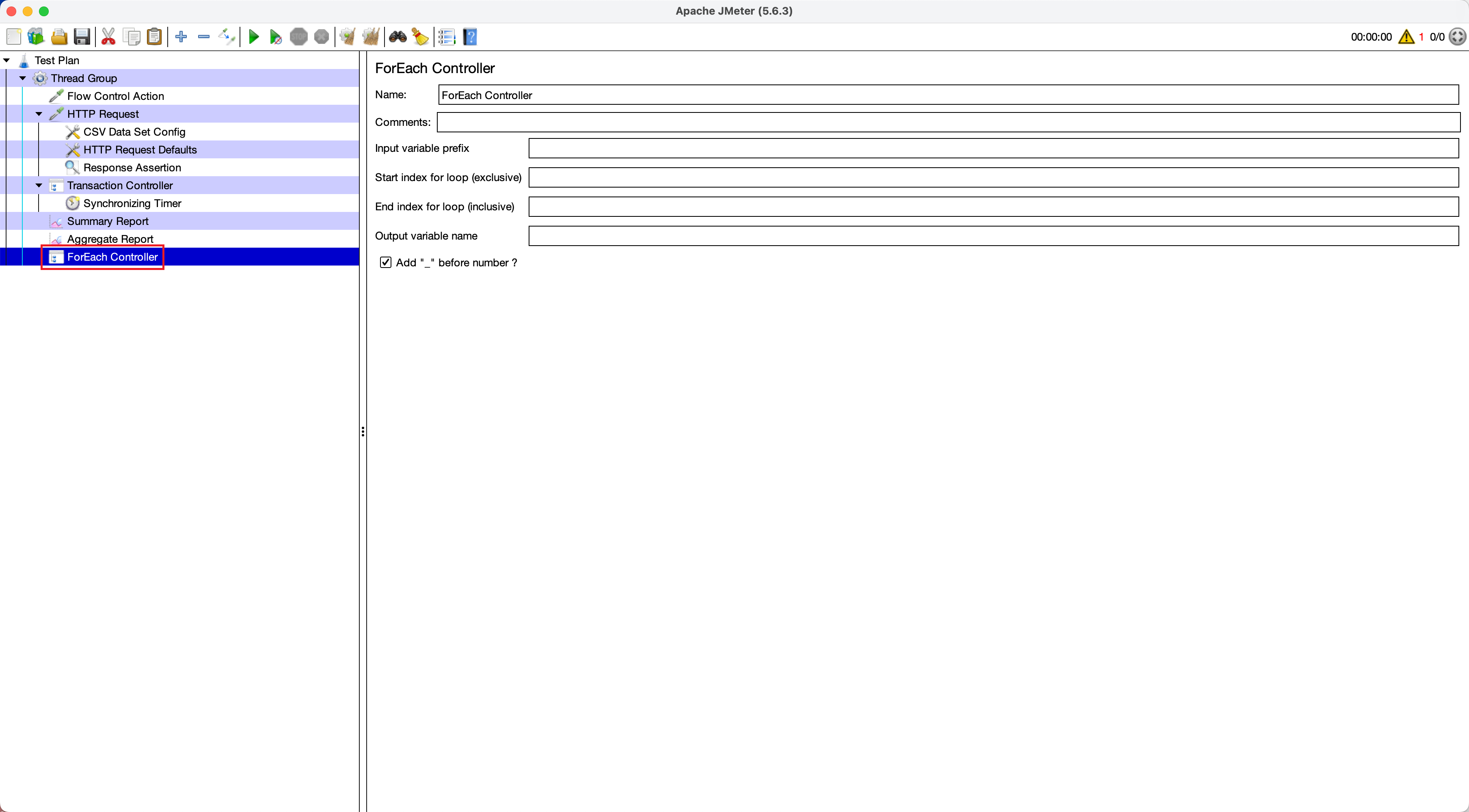Viewport: 1469px width, 812px height.
Task: Select Flow Control Action tree item
Action: pos(116,96)
